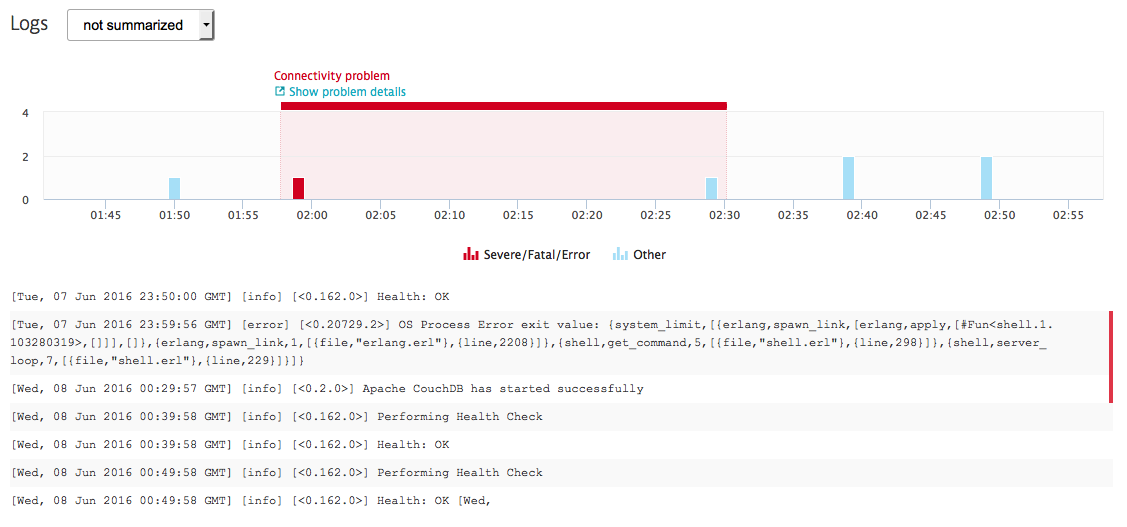Click the 01:45 time axis label
The image size is (1127, 527).
click(106, 215)
